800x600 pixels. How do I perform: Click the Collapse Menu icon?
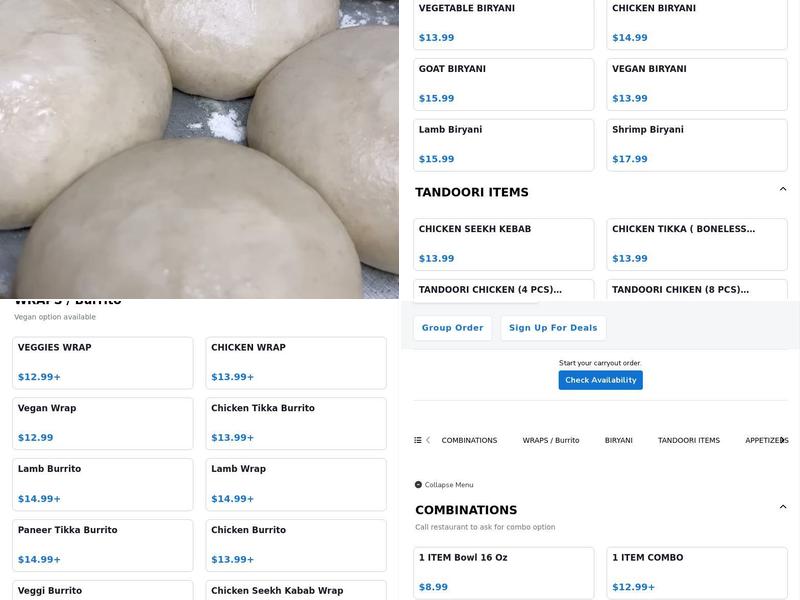(x=418, y=485)
